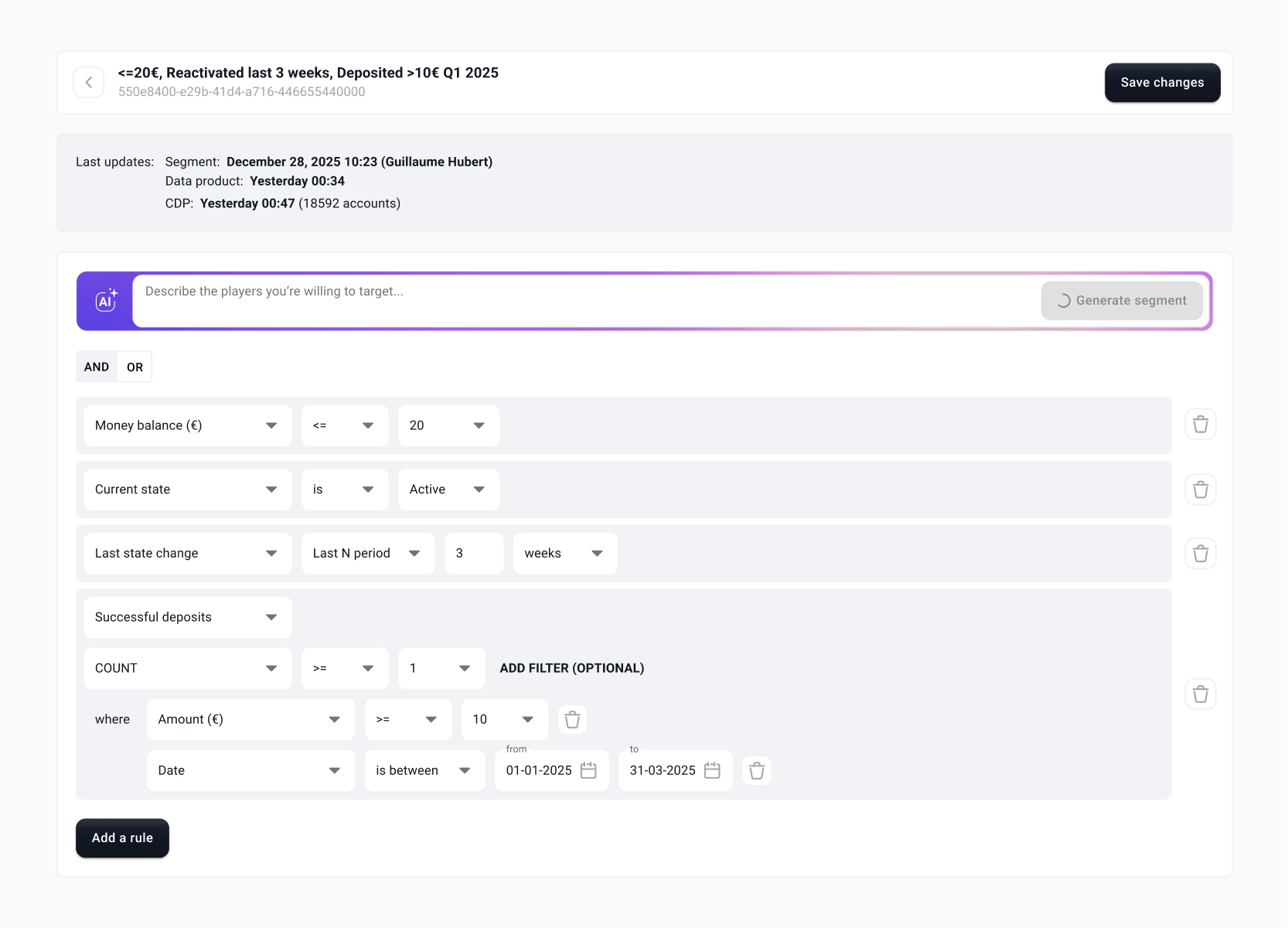This screenshot has width=1288, height=928.
Task: Open the count value 1 dropdown
Action: (x=441, y=668)
